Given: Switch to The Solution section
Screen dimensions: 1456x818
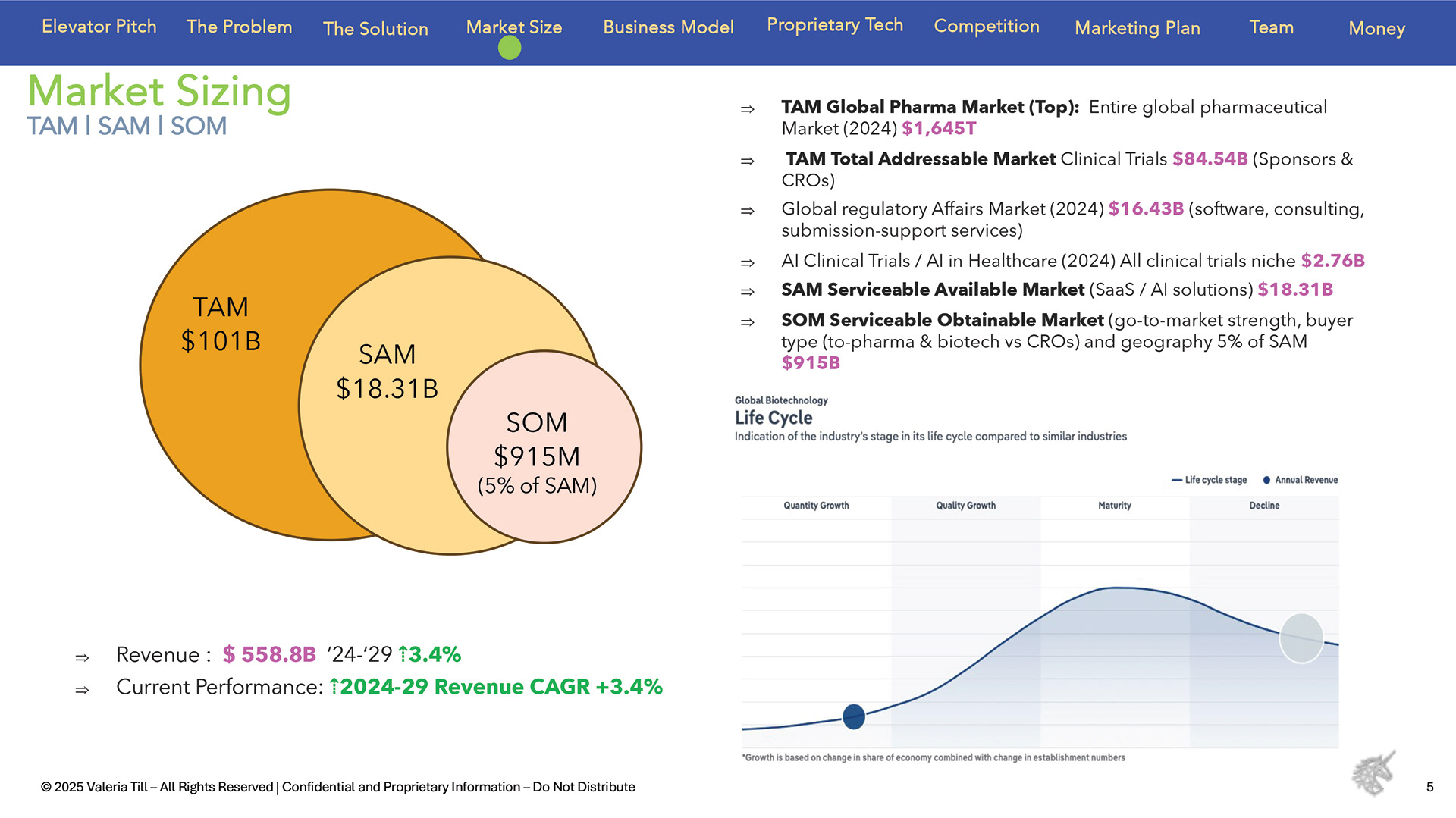Looking at the screenshot, I should [x=375, y=29].
